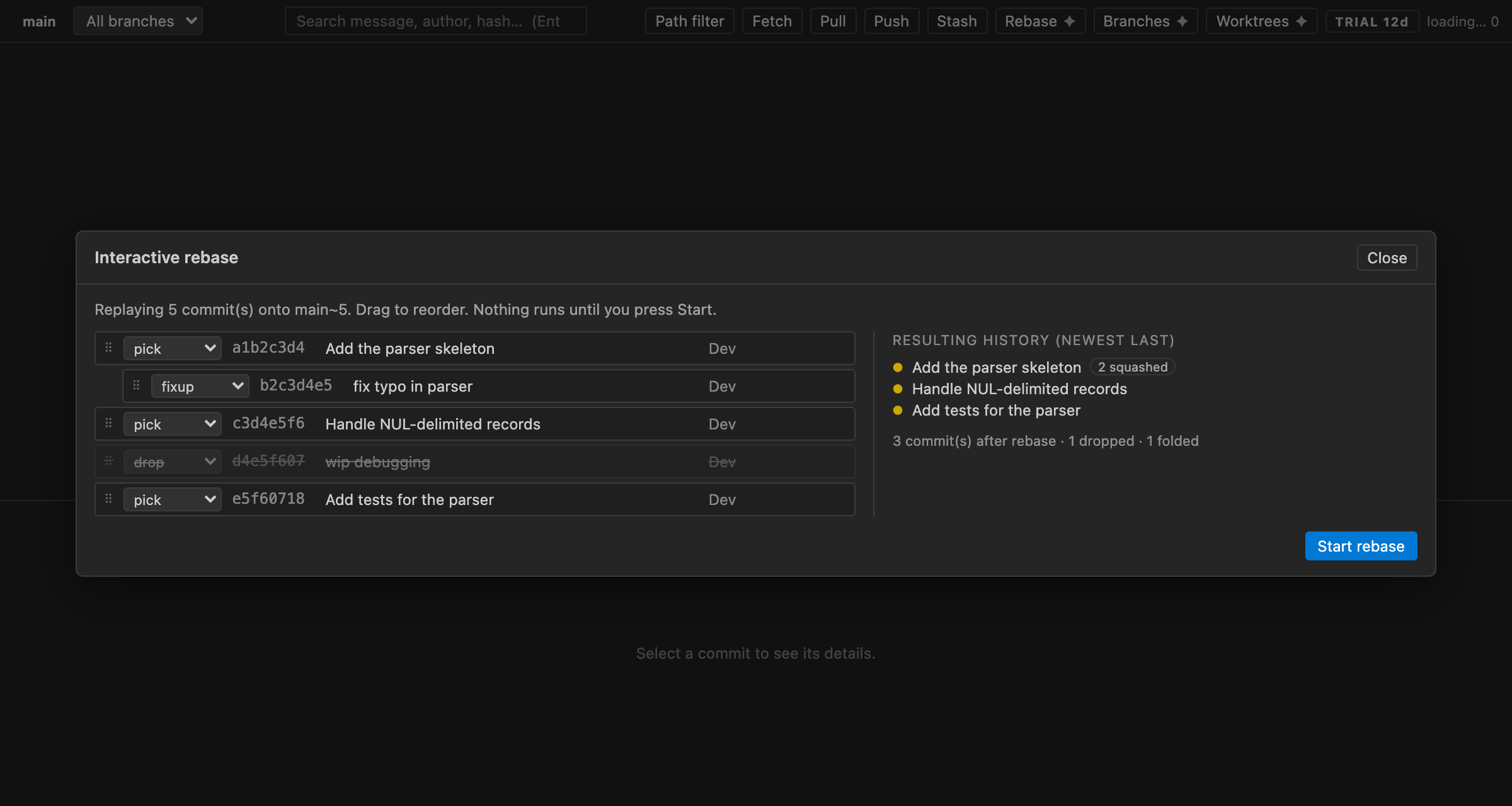Click 'Handle NUL-delimited records' in resulting history

(x=1019, y=389)
